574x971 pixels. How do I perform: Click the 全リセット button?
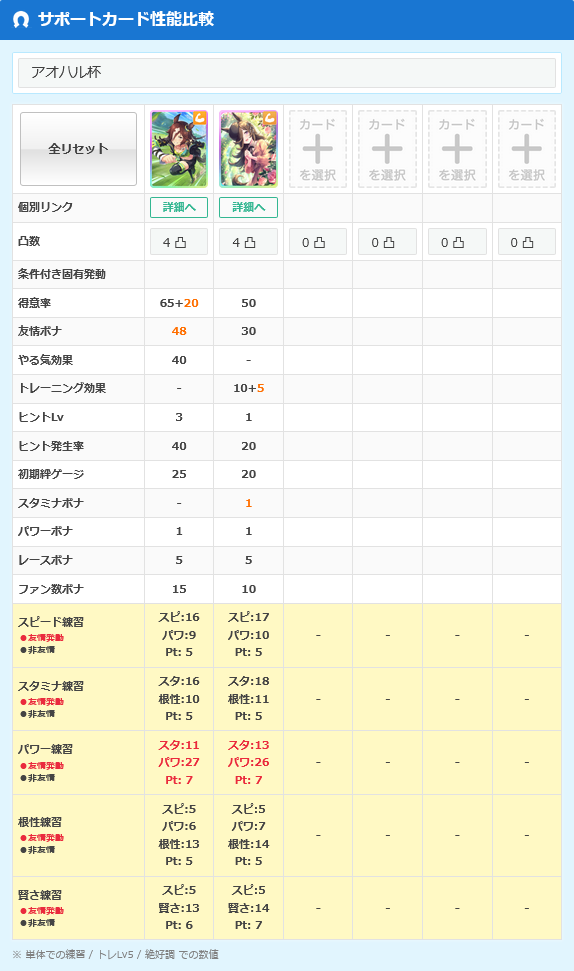pyautogui.click(x=79, y=149)
